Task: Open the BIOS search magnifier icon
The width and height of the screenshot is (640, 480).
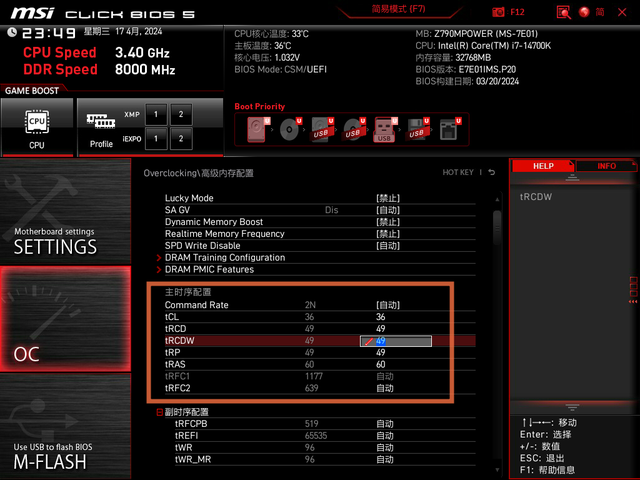Action: click(x=563, y=12)
